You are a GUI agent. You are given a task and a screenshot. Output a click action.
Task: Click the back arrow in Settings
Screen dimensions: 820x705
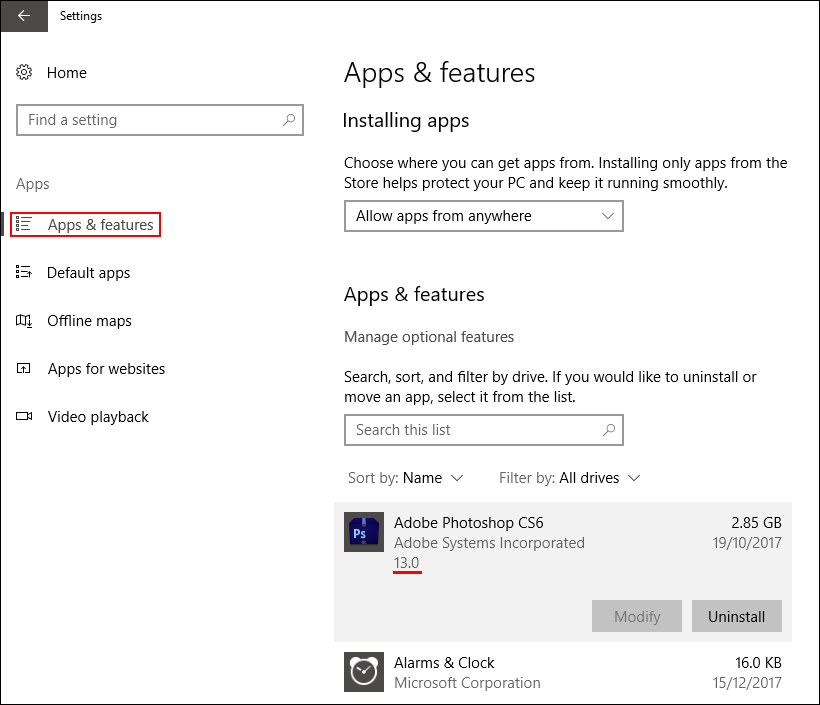[x=24, y=16]
